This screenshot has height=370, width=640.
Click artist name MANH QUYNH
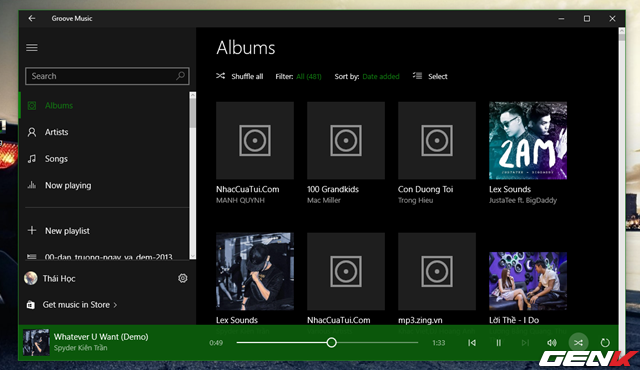tap(240, 200)
